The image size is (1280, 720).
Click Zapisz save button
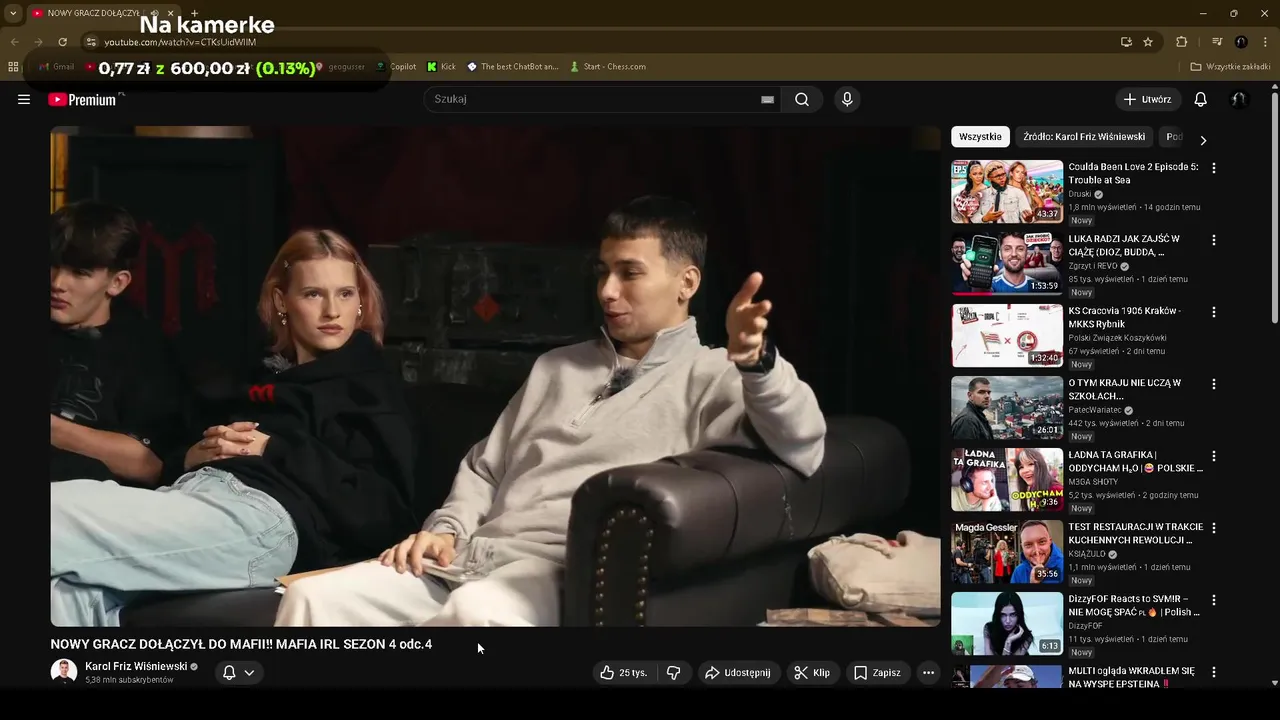point(877,673)
